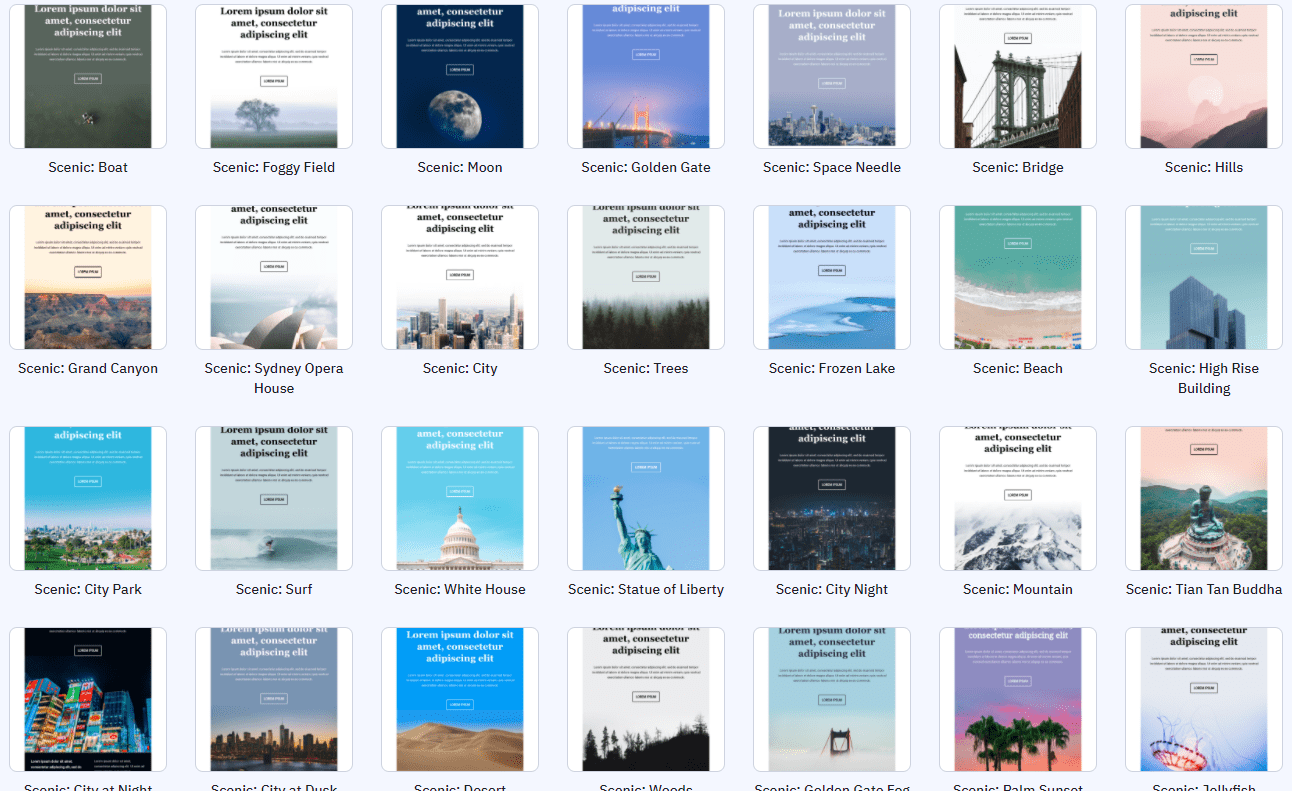The image size is (1292, 791).
Task: Open the Scenic: Bridge template thumbnail
Action: pos(1018,77)
